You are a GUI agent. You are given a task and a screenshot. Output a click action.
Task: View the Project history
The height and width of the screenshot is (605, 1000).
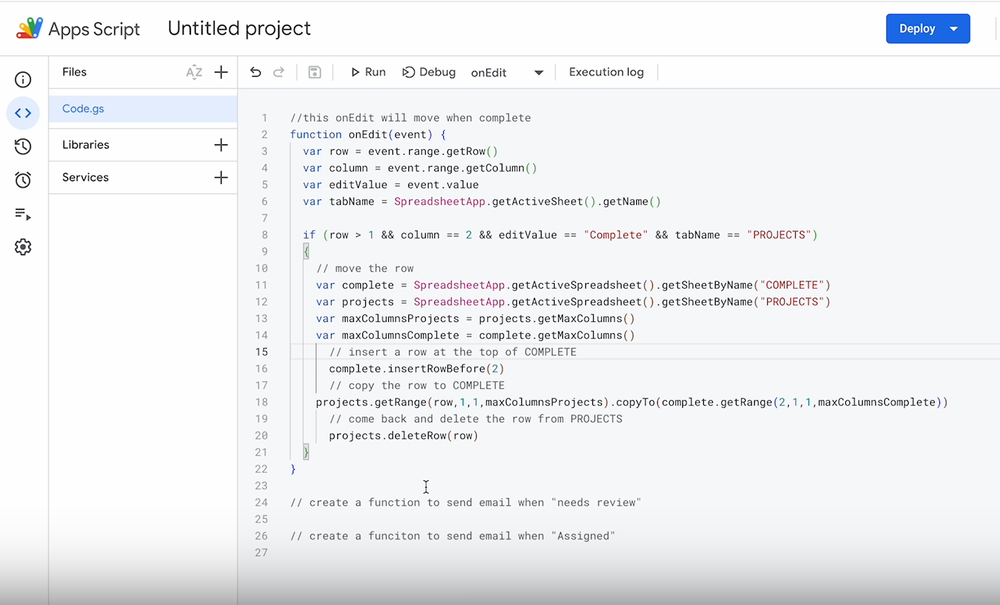pyautogui.click(x=22, y=146)
